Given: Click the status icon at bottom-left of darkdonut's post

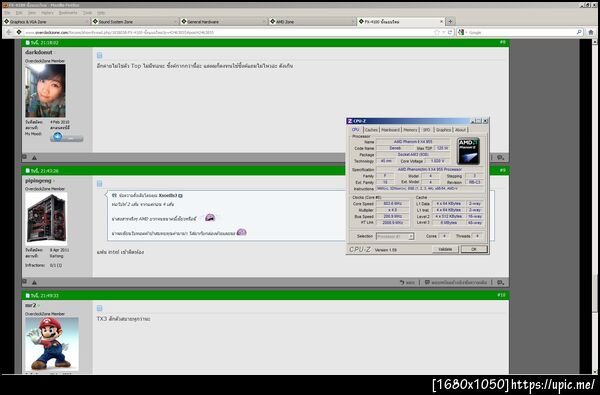Looking at the screenshot, I should pyautogui.click(x=24, y=157).
